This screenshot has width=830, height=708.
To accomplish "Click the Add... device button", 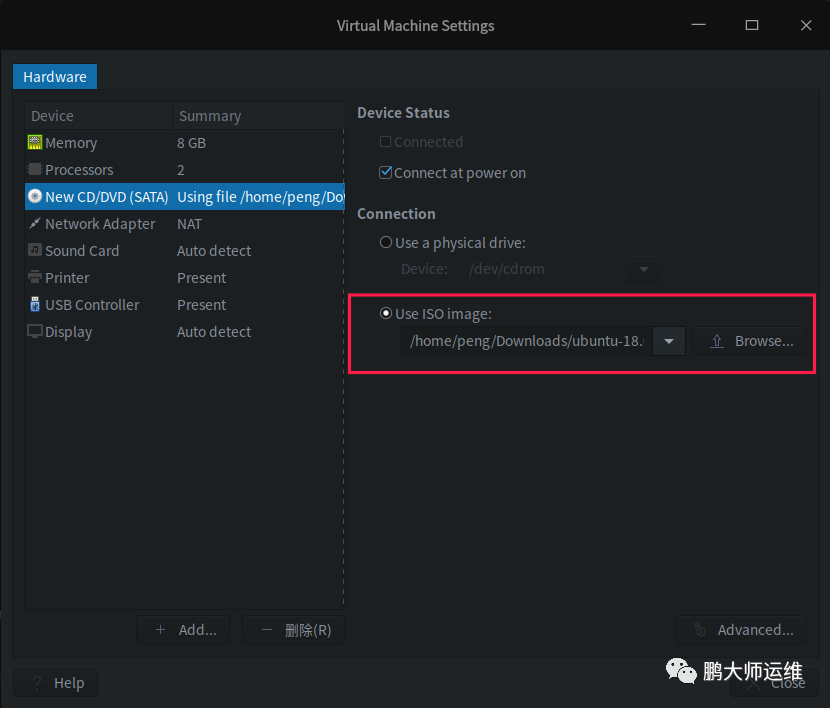I will (x=184, y=630).
